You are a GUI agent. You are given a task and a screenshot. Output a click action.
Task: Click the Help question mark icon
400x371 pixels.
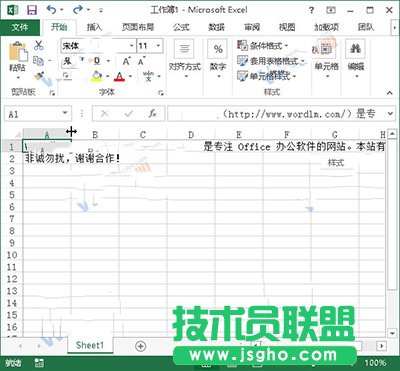pos(311,10)
